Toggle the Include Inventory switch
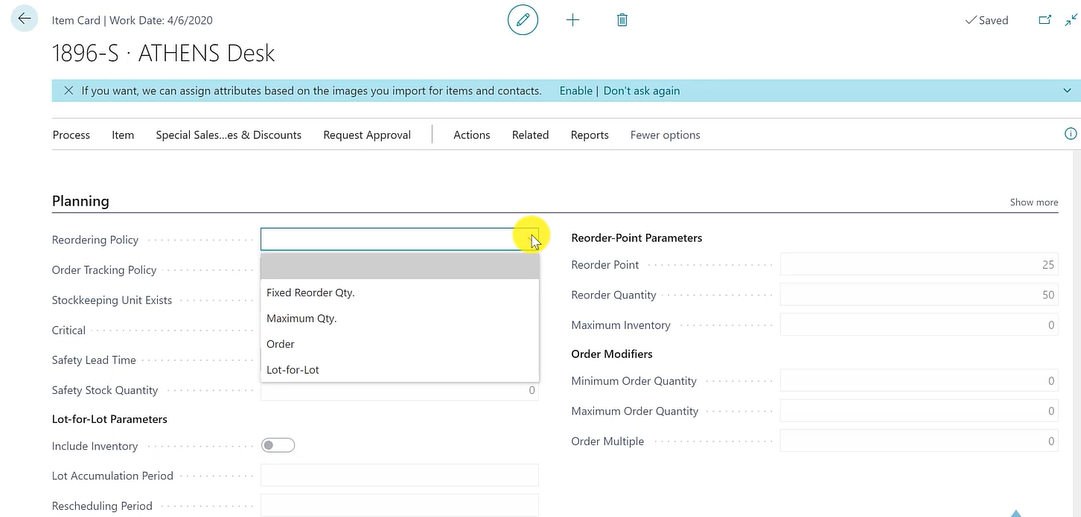Screen dimensions: 1081x517 278,445
